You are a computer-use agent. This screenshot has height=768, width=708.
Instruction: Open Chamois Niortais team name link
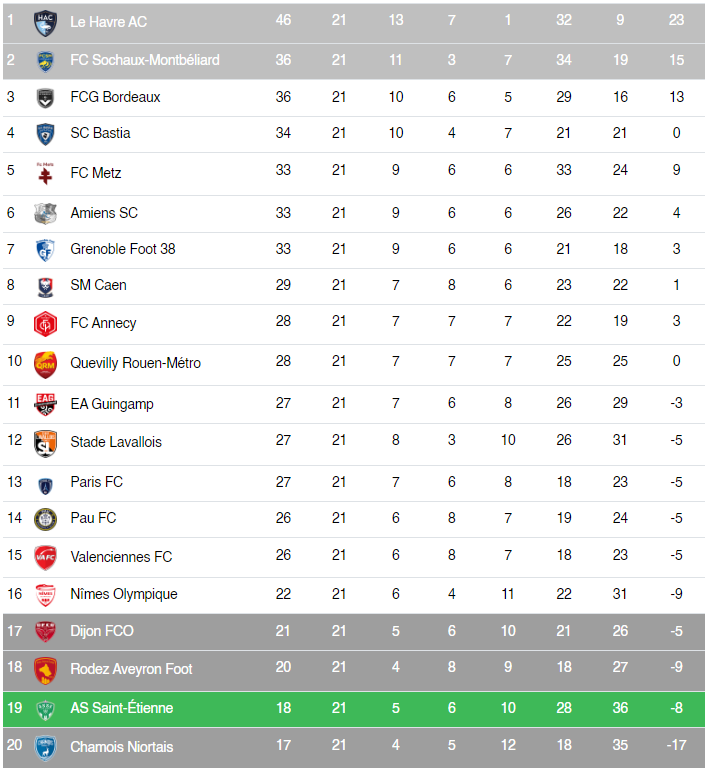tap(122, 747)
